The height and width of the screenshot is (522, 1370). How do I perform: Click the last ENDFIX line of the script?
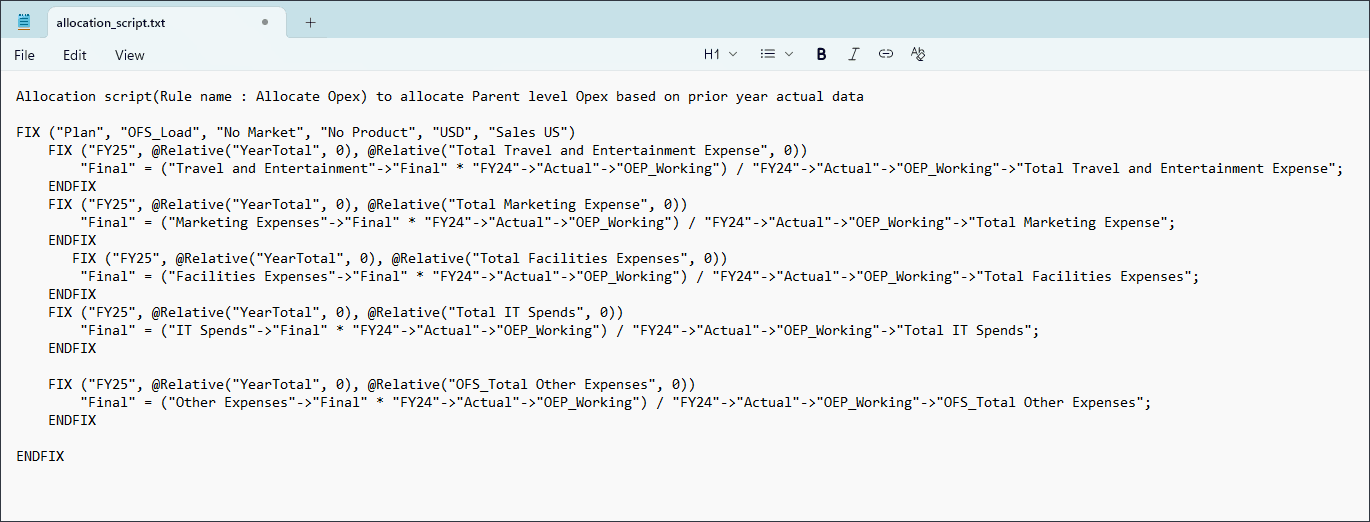point(40,456)
